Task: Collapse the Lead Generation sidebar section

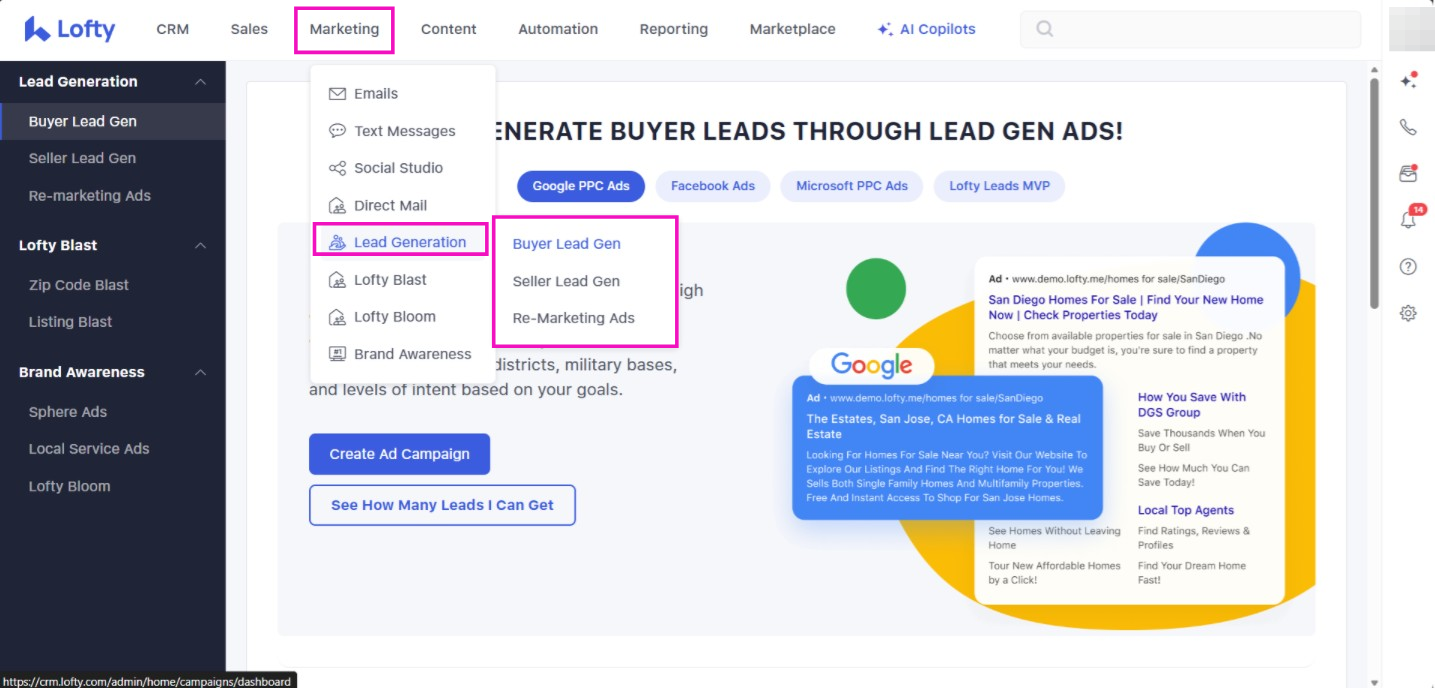Action: point(200,82)
